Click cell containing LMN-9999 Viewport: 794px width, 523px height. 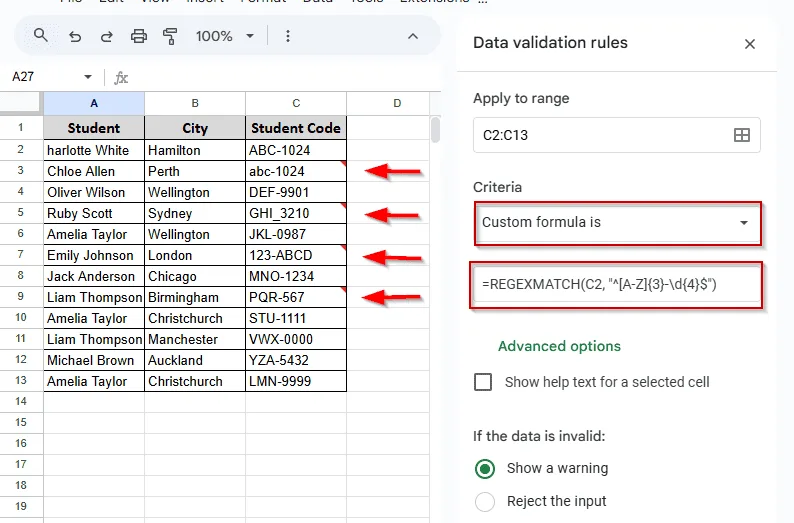coord(296,381)
